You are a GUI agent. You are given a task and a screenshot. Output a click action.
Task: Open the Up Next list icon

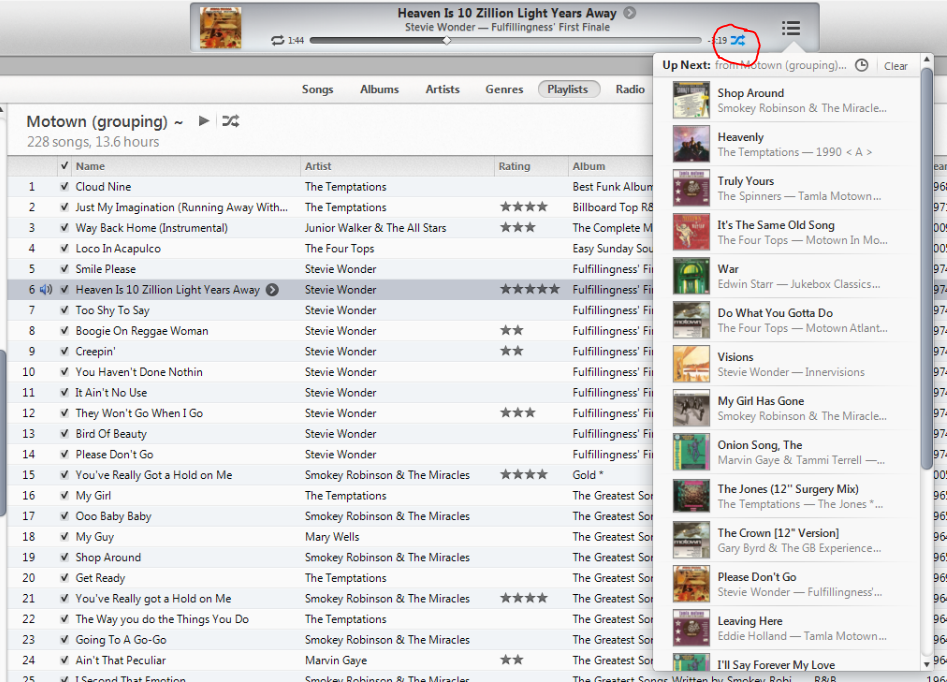(791, 28)
